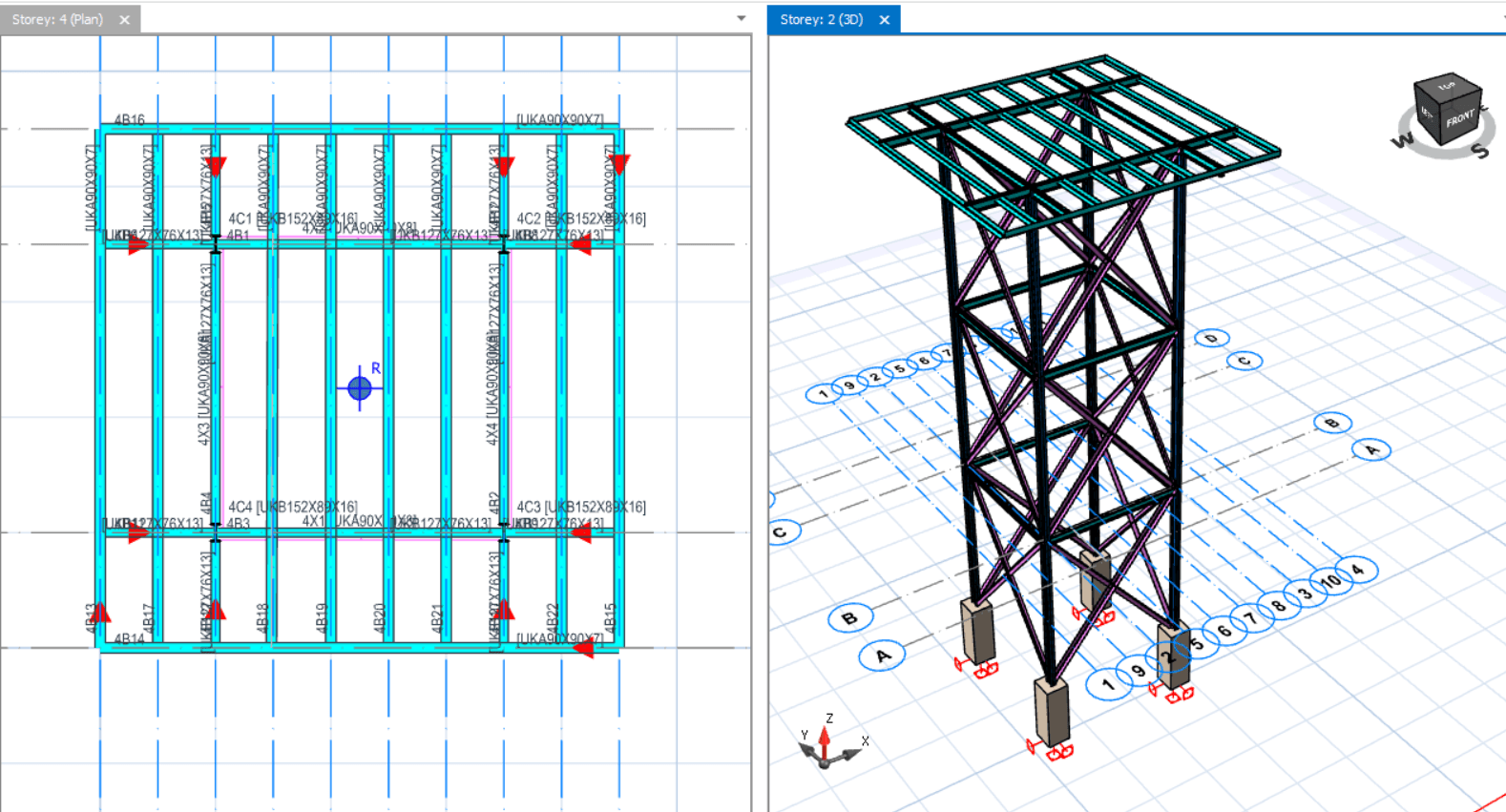Select column label 4C3 [UKB152X89X16]
1506x812 pixels.
click(x=581, y=507)
